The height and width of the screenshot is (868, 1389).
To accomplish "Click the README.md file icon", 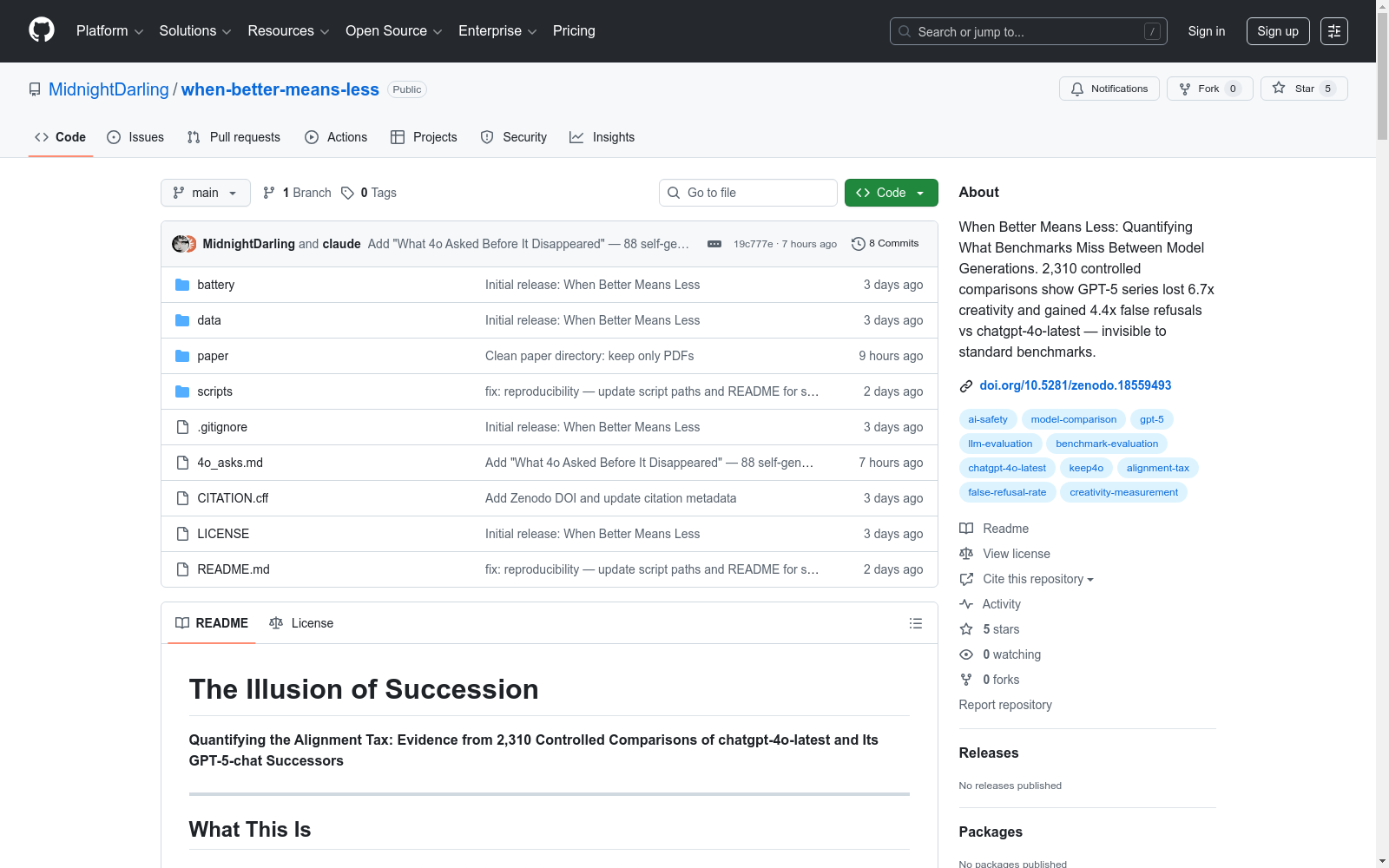I will coord(182,569).
